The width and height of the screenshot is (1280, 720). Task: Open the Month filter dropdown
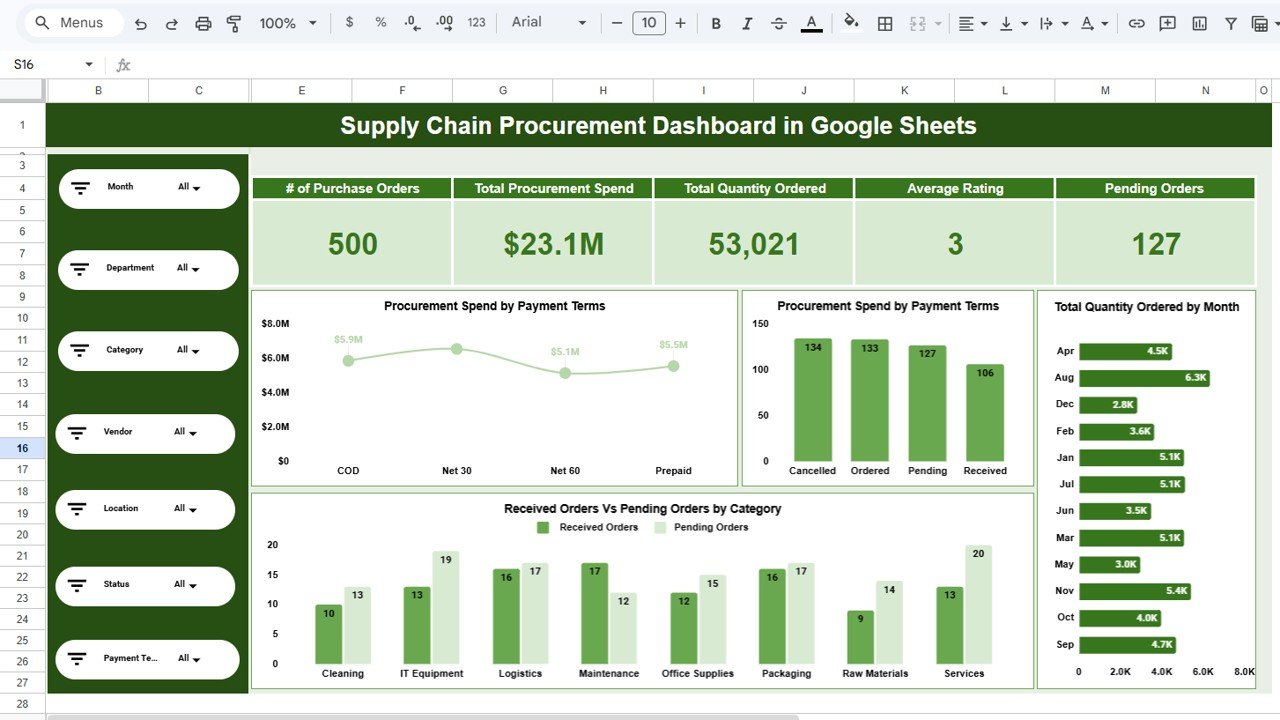click(x=188, y=187)
